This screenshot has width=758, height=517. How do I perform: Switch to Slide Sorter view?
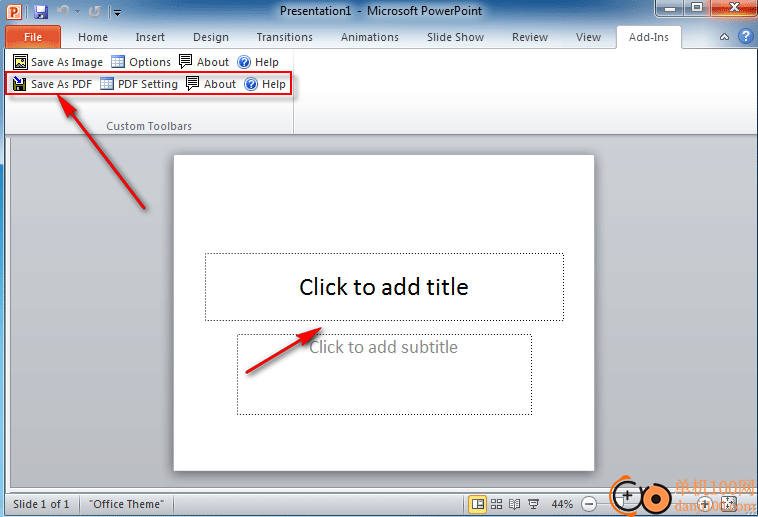[496, 504]
